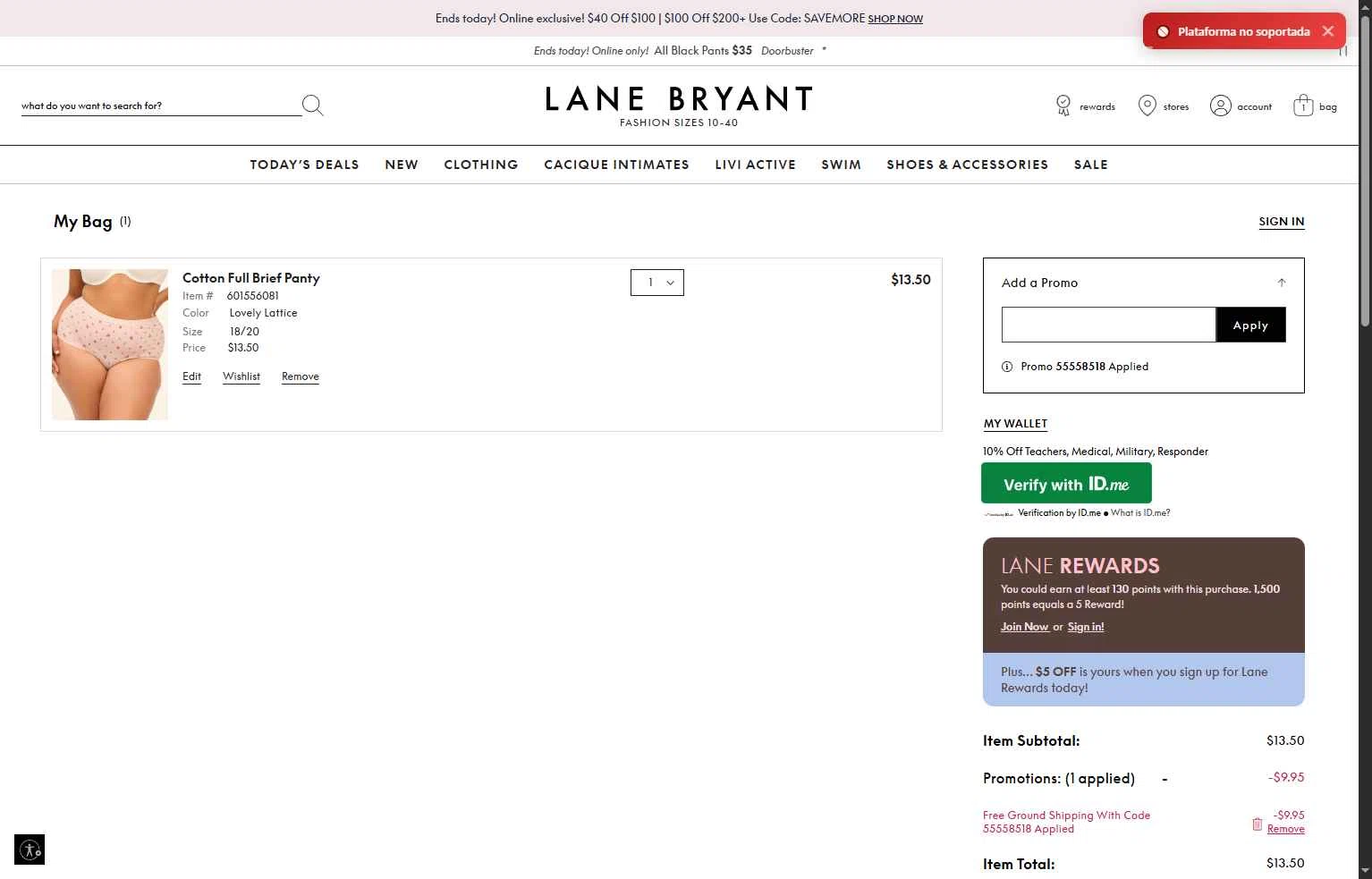1372x879 pixels.
Task: Open the account profile icon
Action: click(1220, 106)
